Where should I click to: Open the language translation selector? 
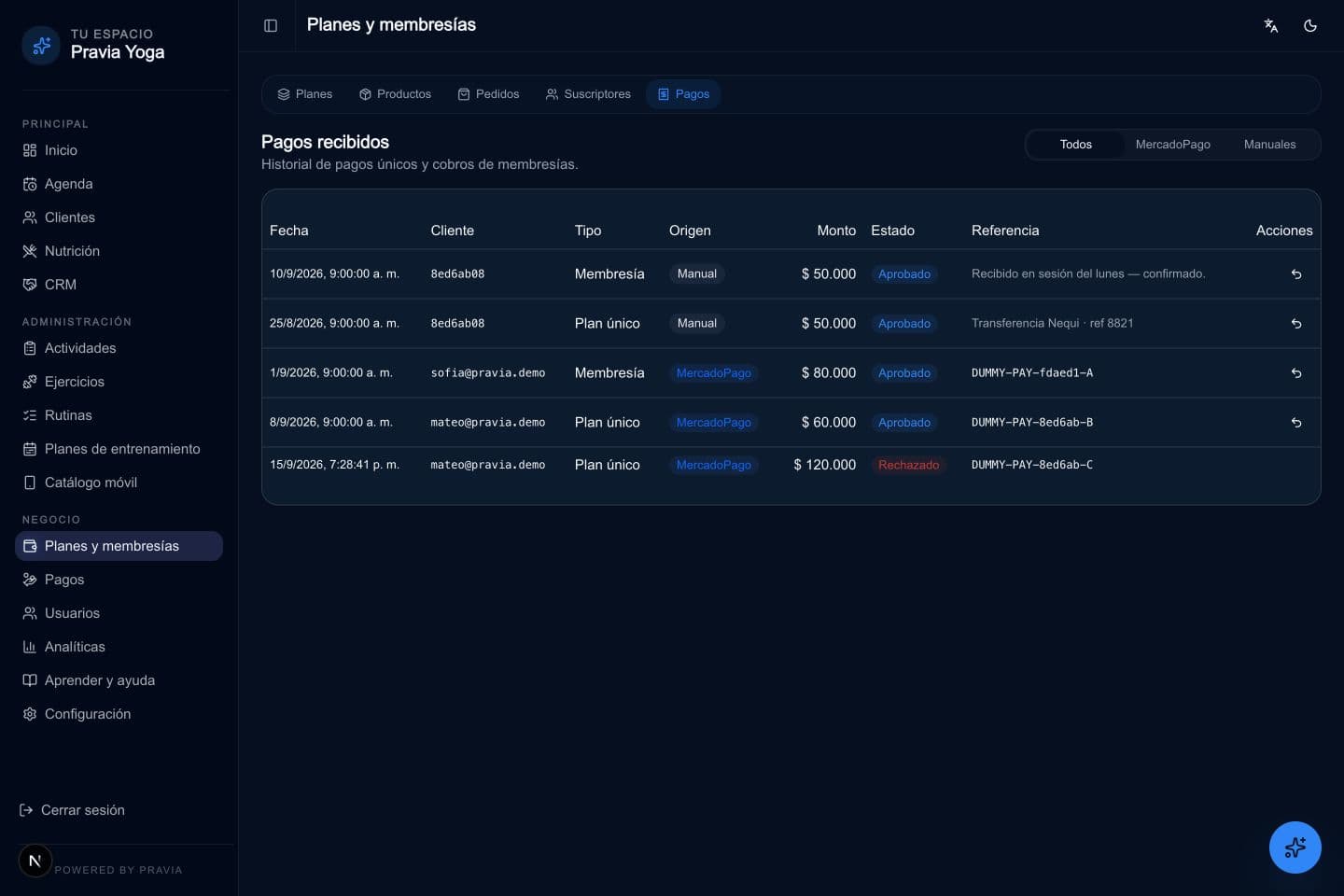[1271, 25]
